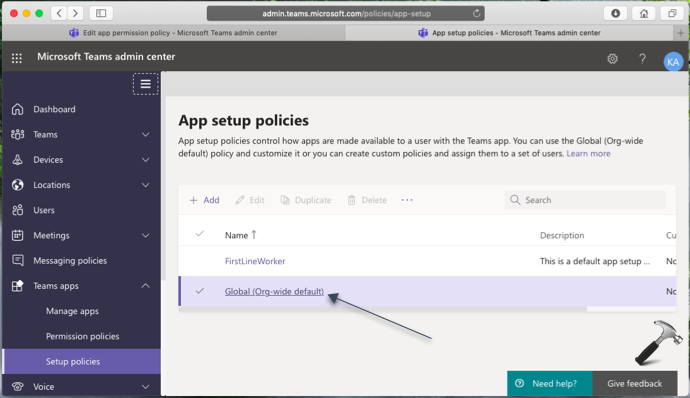Expand the Devices sidebar chevron
Image resolution: width=690 pixels, height=398 pixels.
coord(146,160)
